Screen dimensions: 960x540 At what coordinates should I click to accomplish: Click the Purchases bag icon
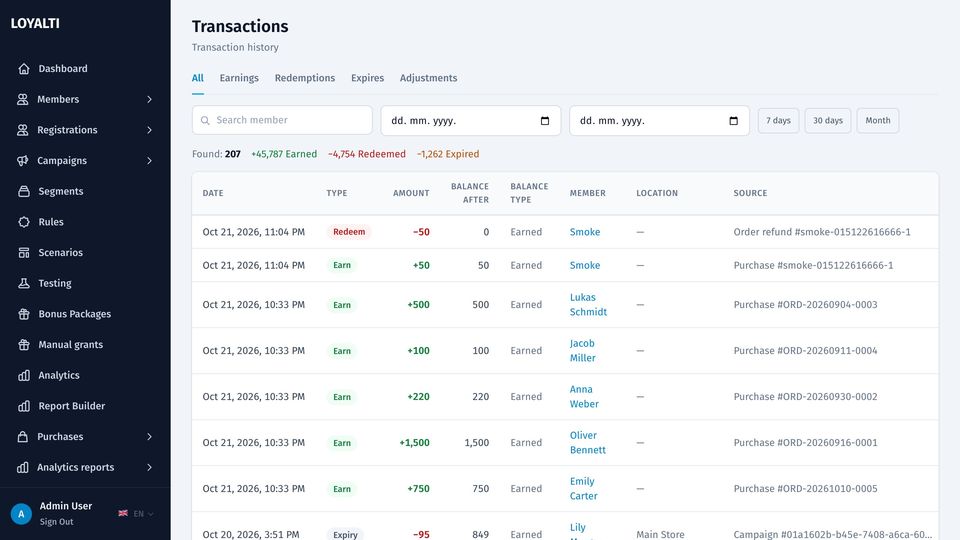(23, 437)
